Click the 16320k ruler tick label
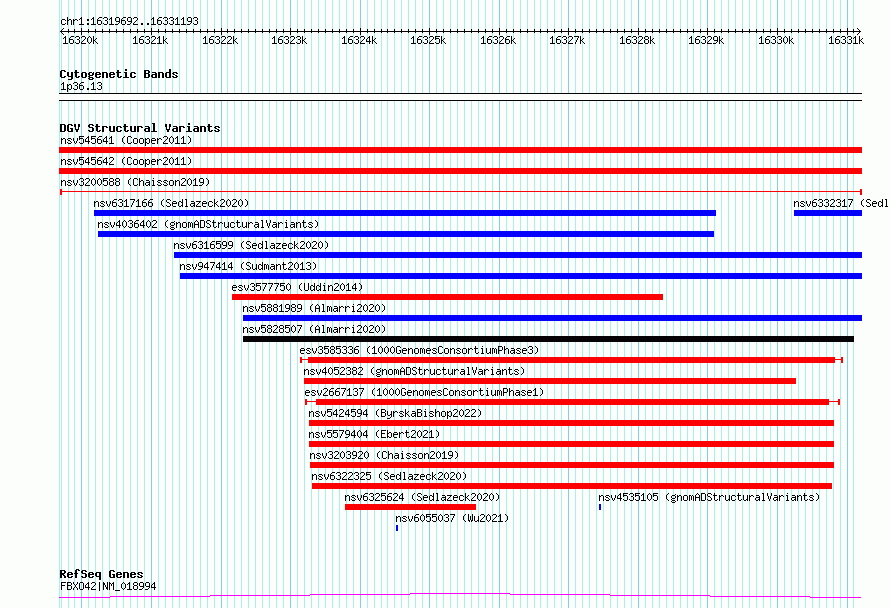Image resolution: width=890 pixels, height=608 pixels. coord(80,40)
